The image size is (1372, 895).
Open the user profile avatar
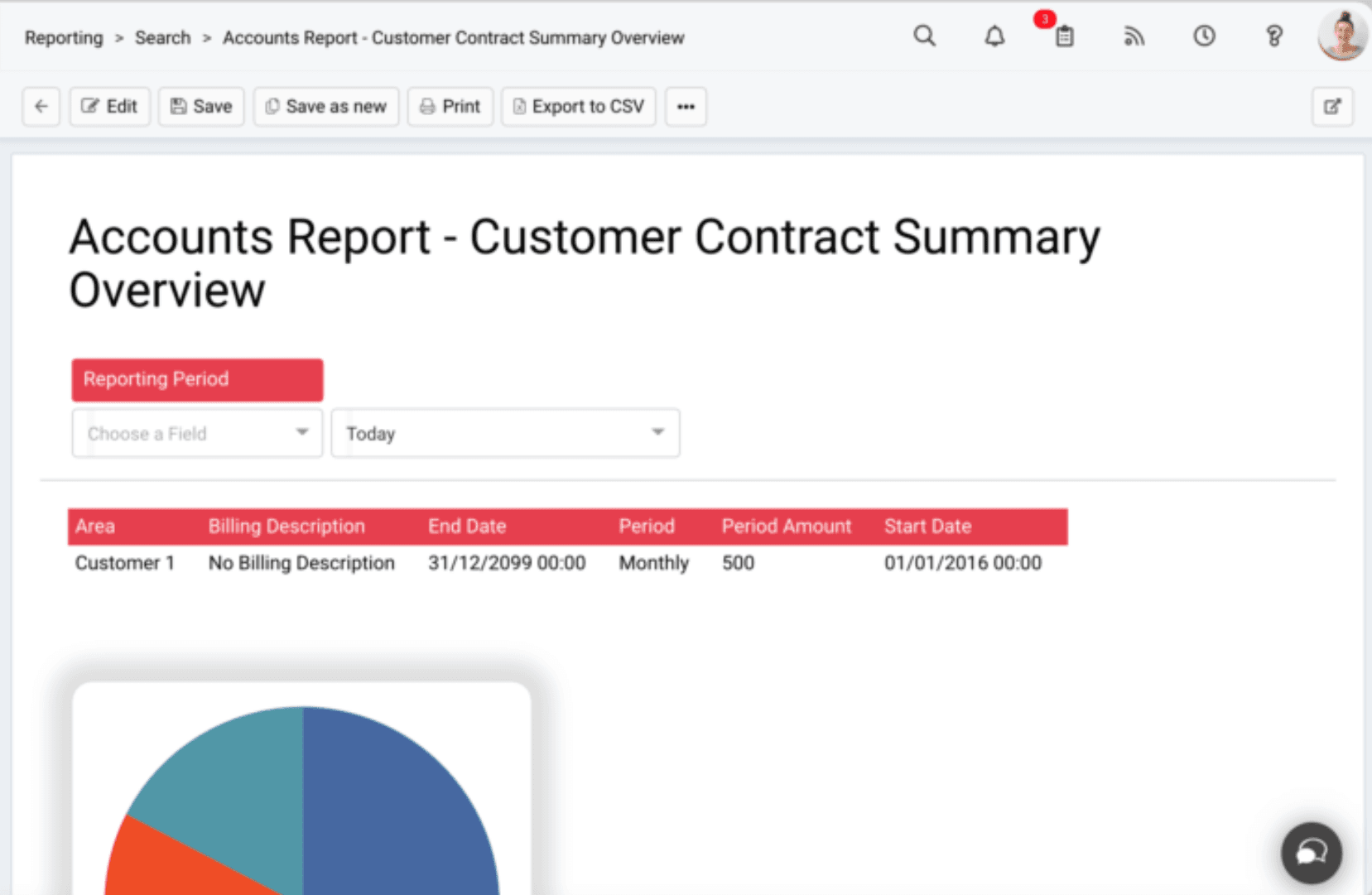pyautogui.click(x=1342, y=36)
